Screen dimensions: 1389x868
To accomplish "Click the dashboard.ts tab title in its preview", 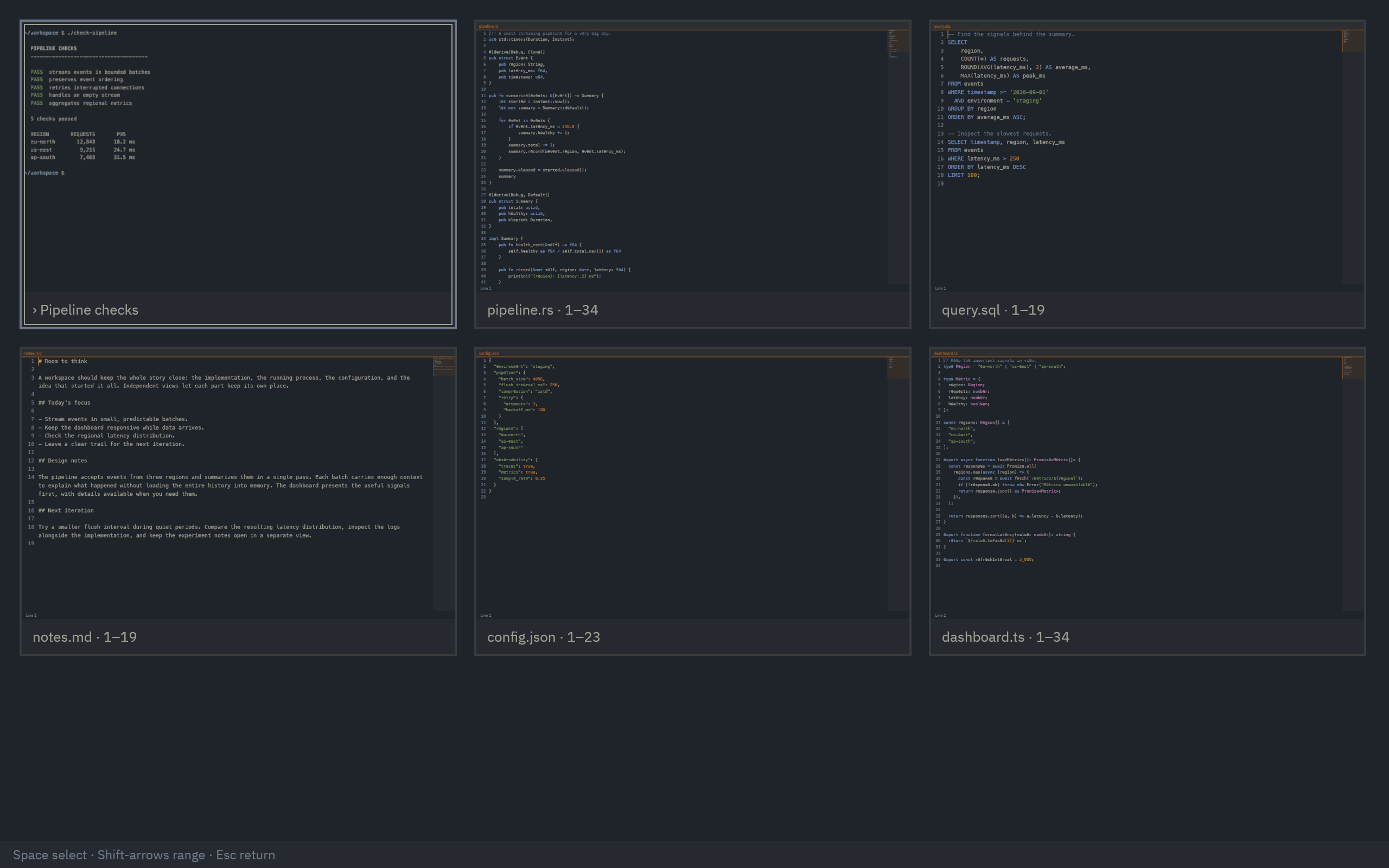I will (x=945, y=354).
